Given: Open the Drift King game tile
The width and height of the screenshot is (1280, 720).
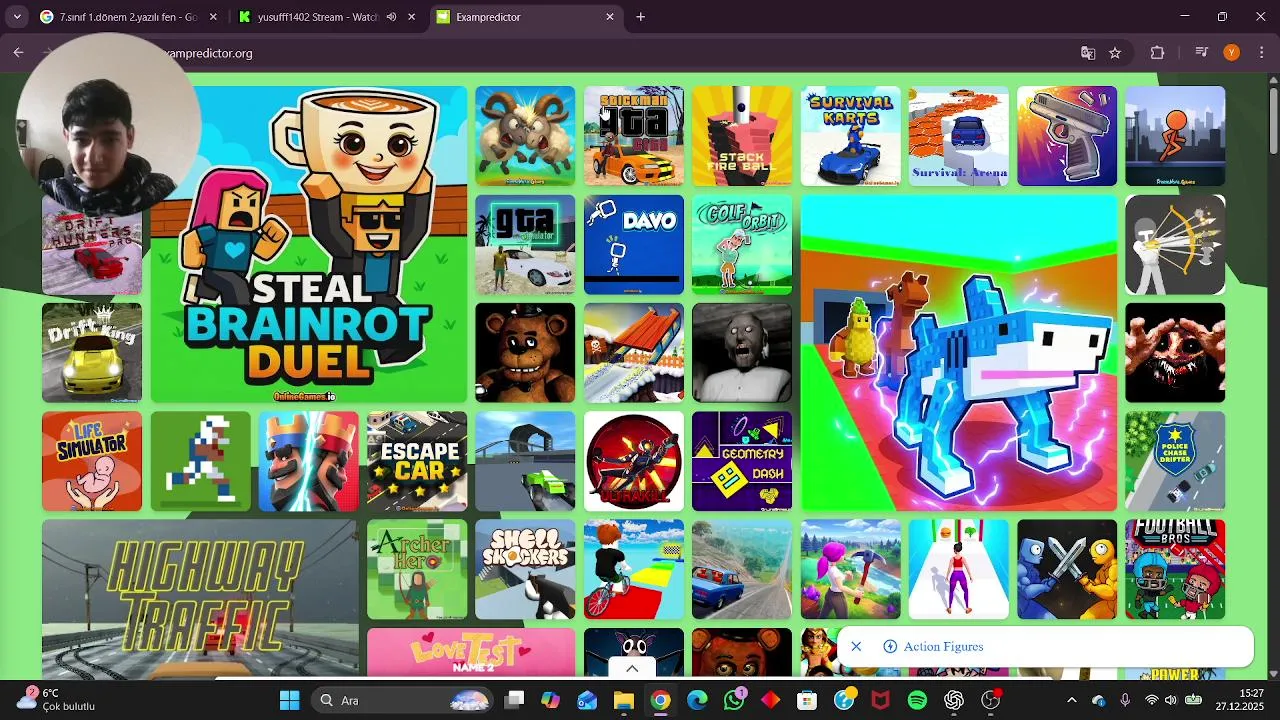Looking at the screenshot, I should point(92,353).
